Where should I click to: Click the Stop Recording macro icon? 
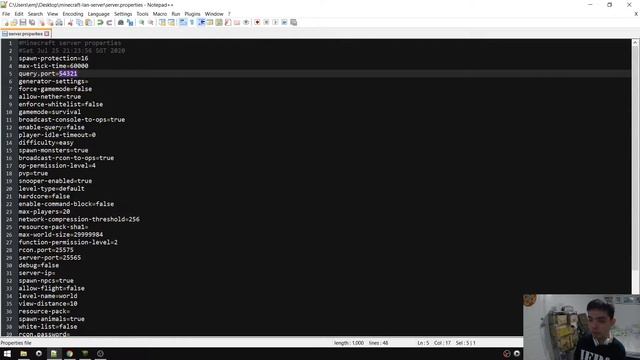click(266, 22)
